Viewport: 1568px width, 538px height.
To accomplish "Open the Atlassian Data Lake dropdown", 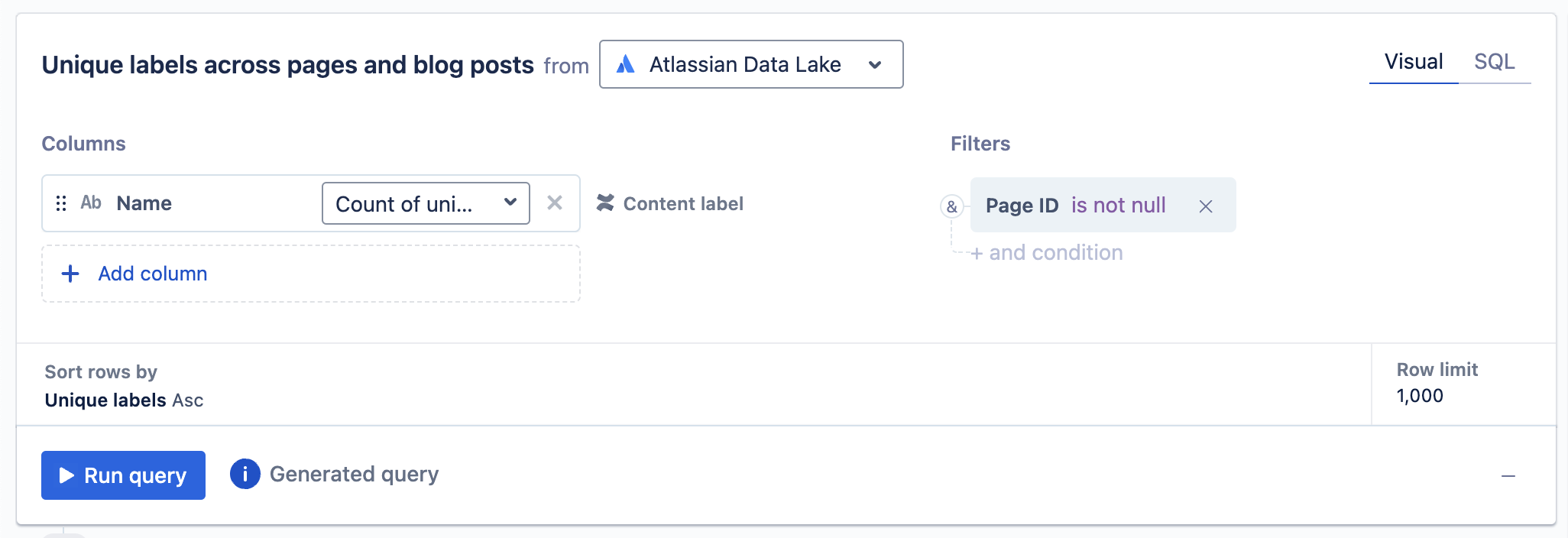I will (751, 64).
